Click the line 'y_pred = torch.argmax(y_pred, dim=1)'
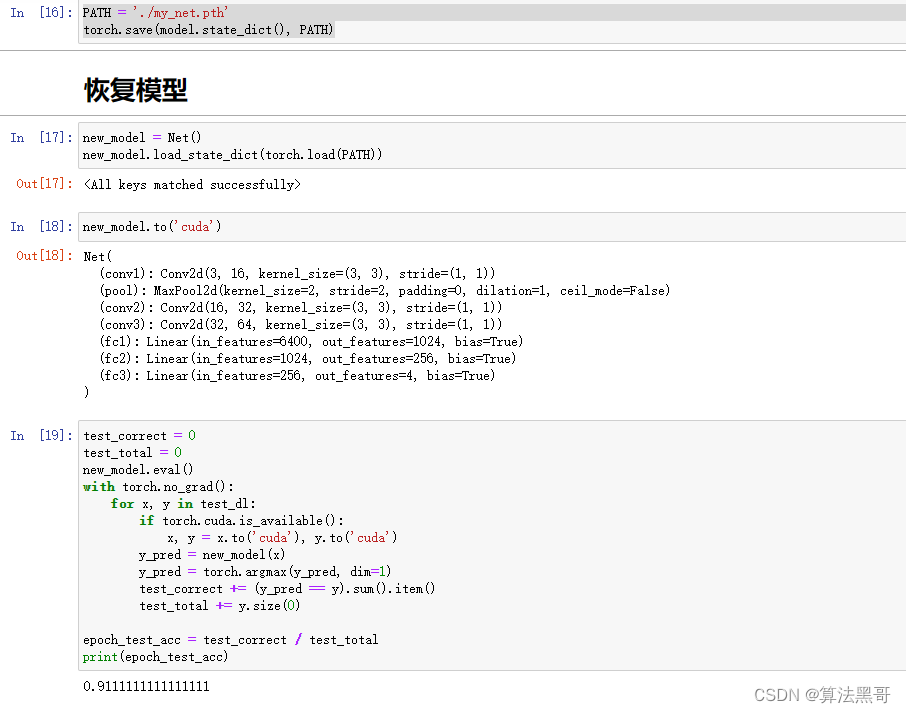Image resolution: width=906 pixels, height=713 pixels. [x=265, y=571]
